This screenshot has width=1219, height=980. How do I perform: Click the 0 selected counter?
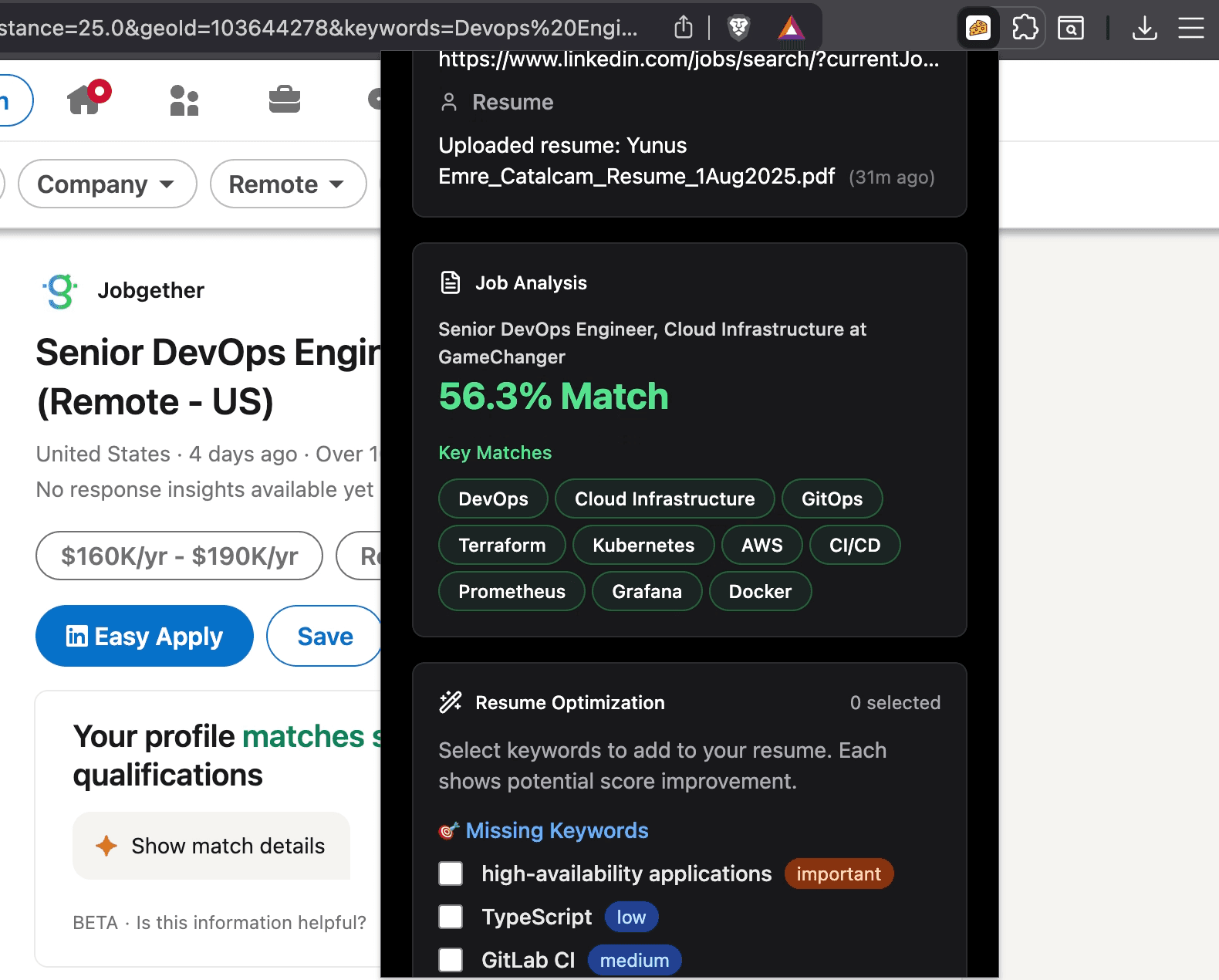[x=895, y=702]
